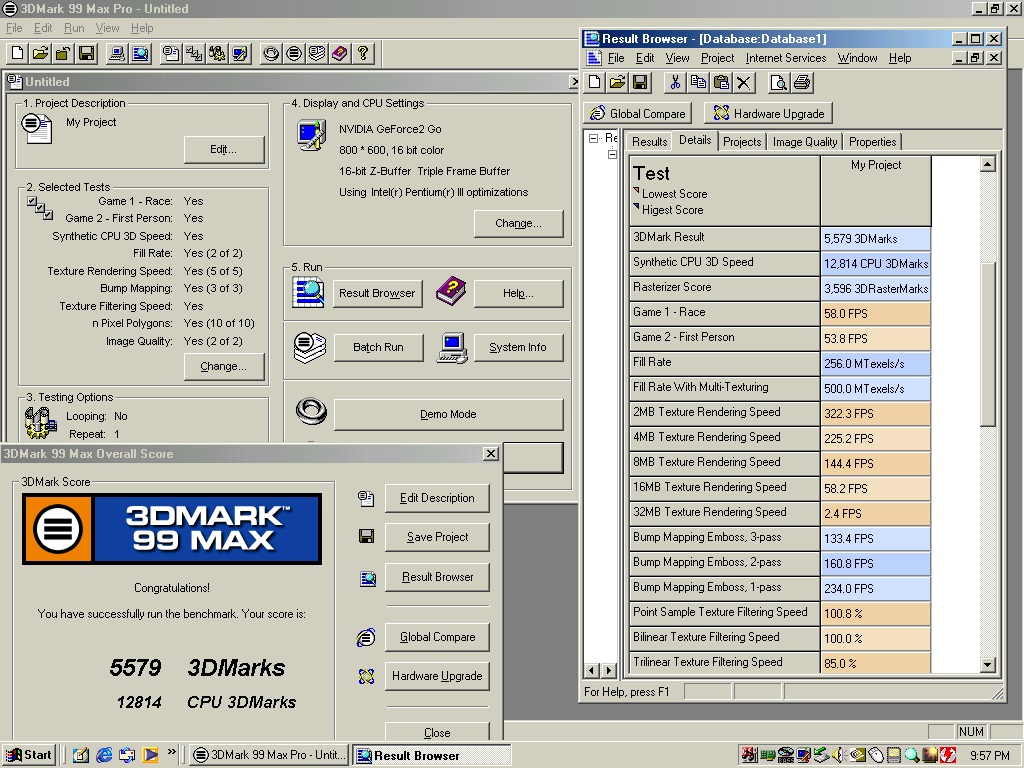
Task: Collapse the child node in results tree
Action: [613, 155]
